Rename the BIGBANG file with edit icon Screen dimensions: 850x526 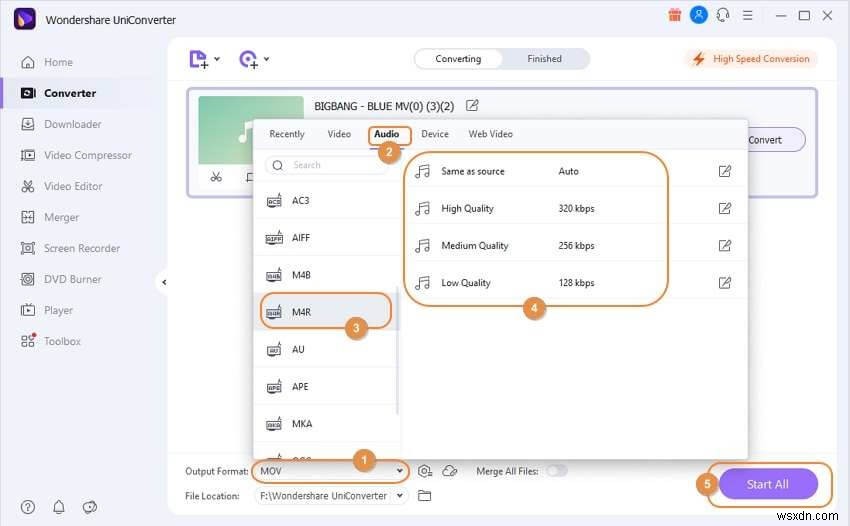(x=472, y=105)
